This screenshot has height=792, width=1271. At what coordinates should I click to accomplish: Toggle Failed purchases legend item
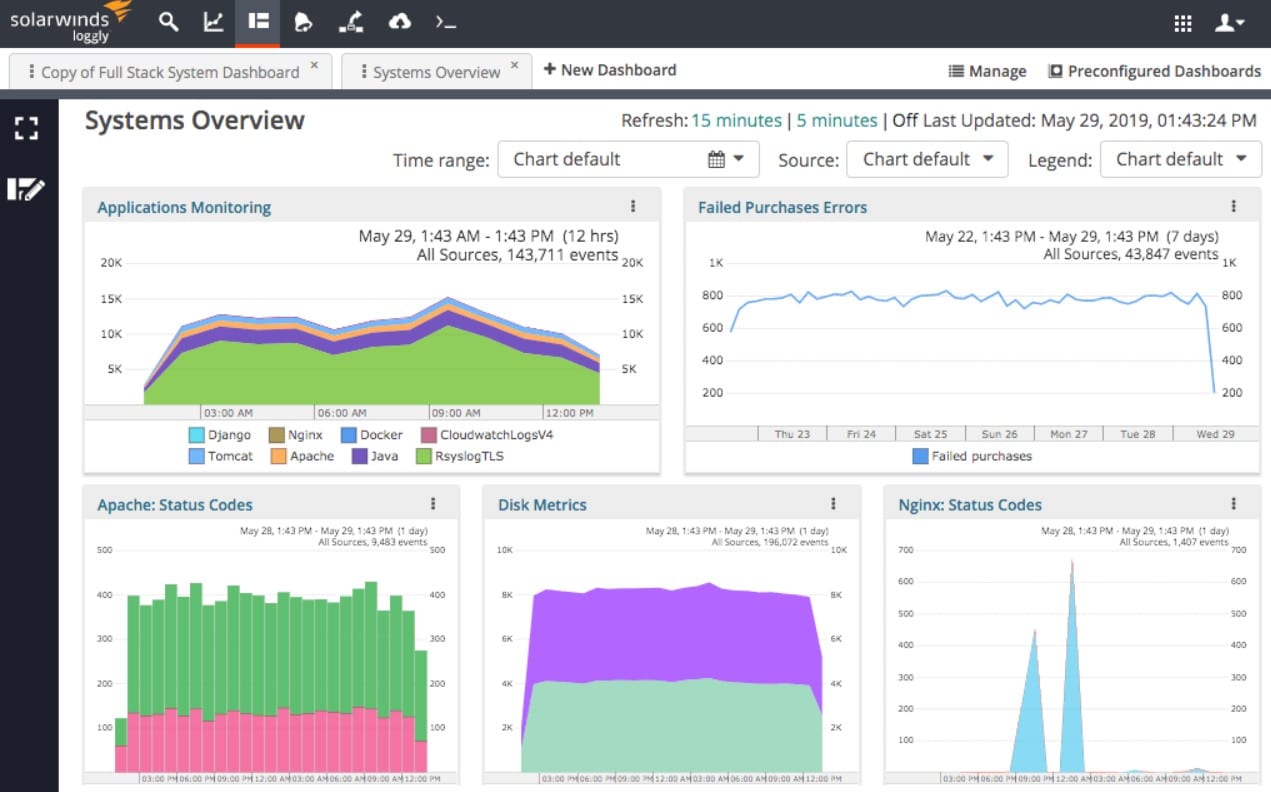971,456
